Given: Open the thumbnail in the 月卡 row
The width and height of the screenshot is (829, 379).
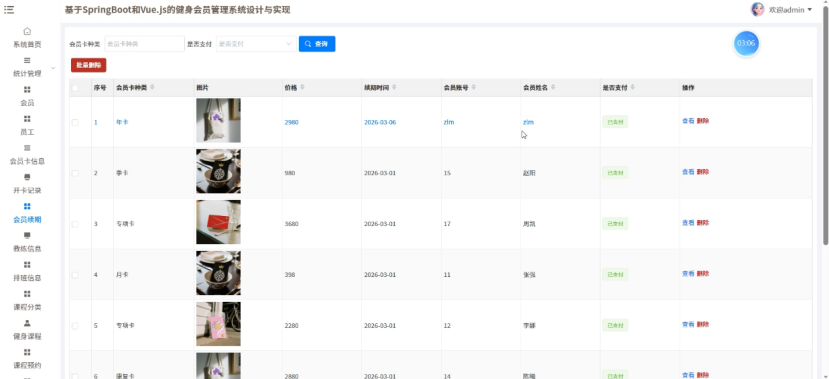Looking at the screenshot, I should pyautogui.click(x=218, y=273).
